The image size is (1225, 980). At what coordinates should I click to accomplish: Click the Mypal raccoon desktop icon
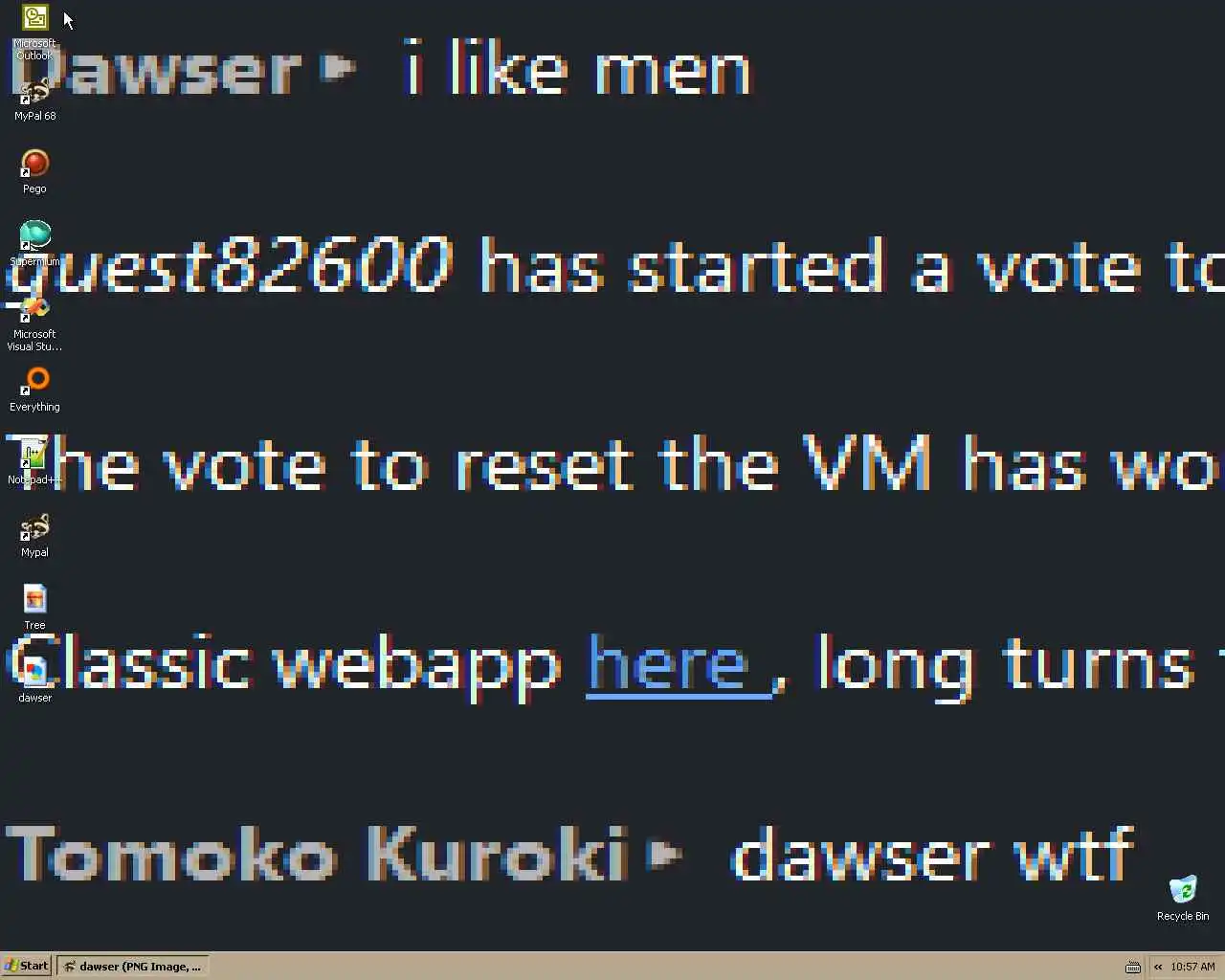[x=34, y=536]
